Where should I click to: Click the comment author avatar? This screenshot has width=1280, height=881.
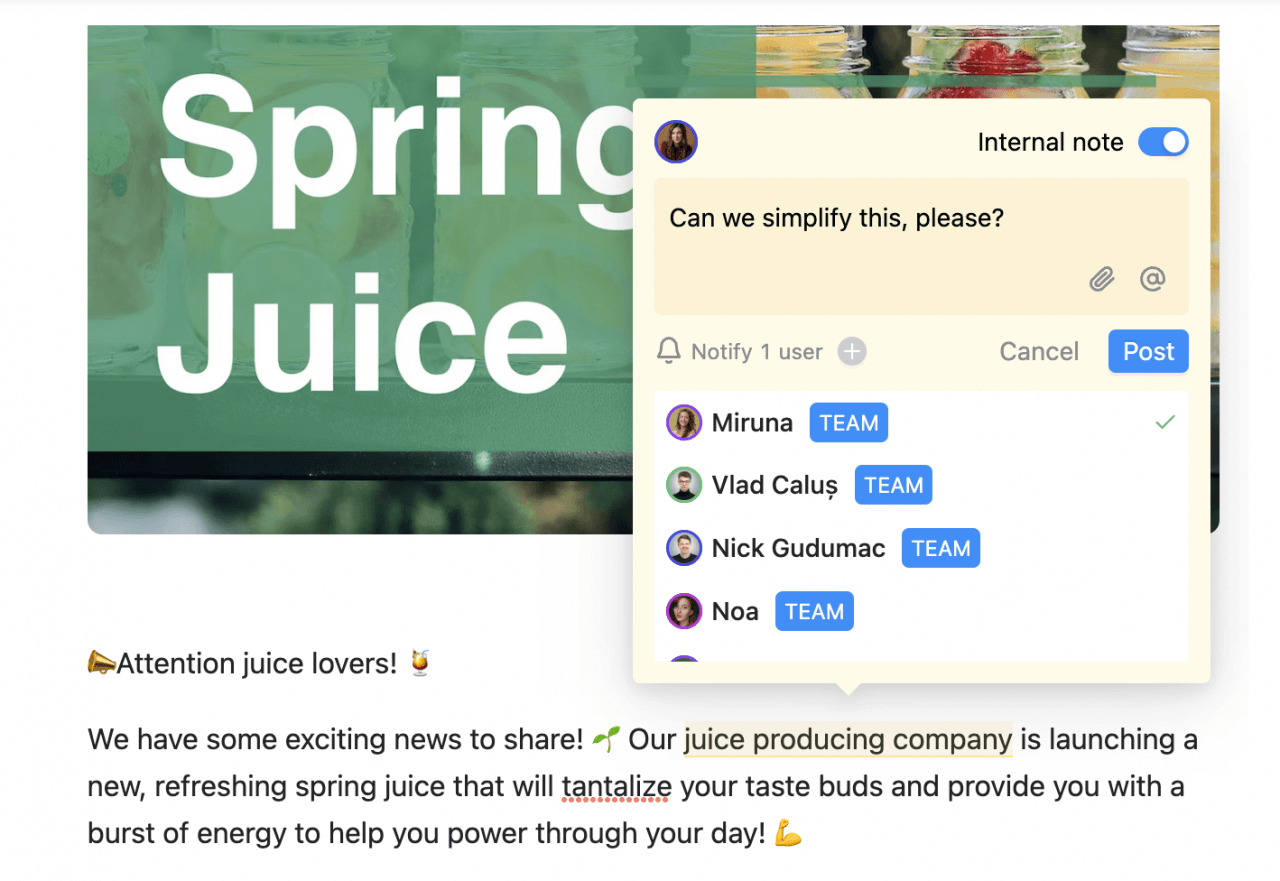(676, 142)
